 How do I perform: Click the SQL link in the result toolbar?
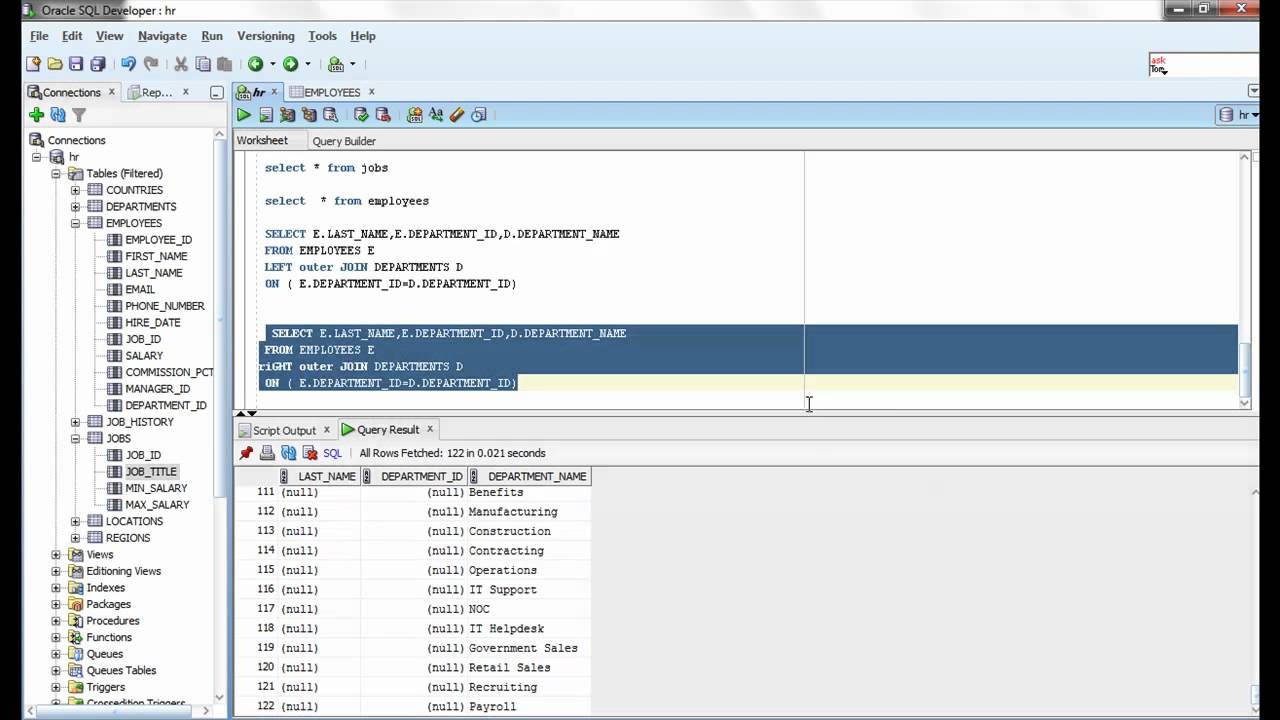point(332,453)
